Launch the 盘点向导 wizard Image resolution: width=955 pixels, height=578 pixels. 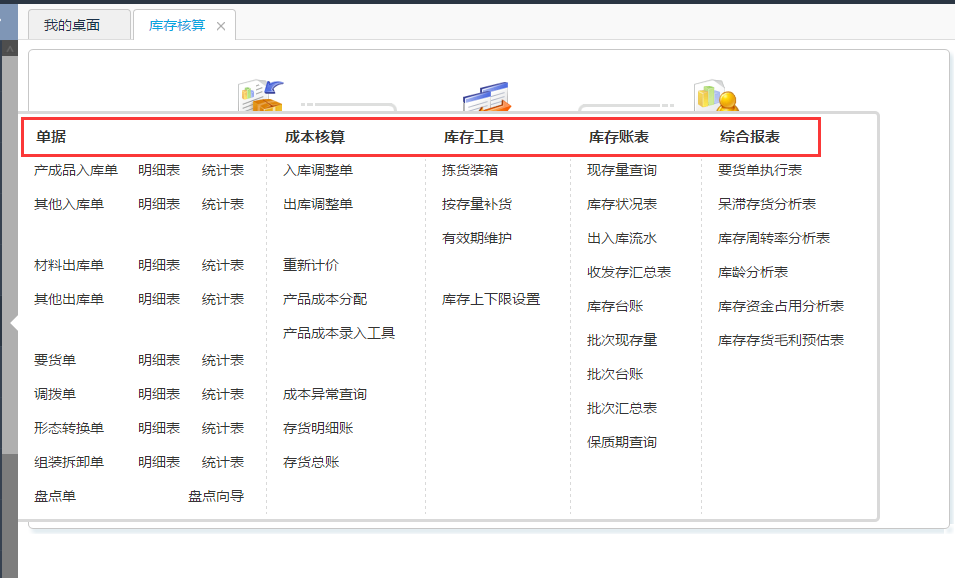[215, 496]
